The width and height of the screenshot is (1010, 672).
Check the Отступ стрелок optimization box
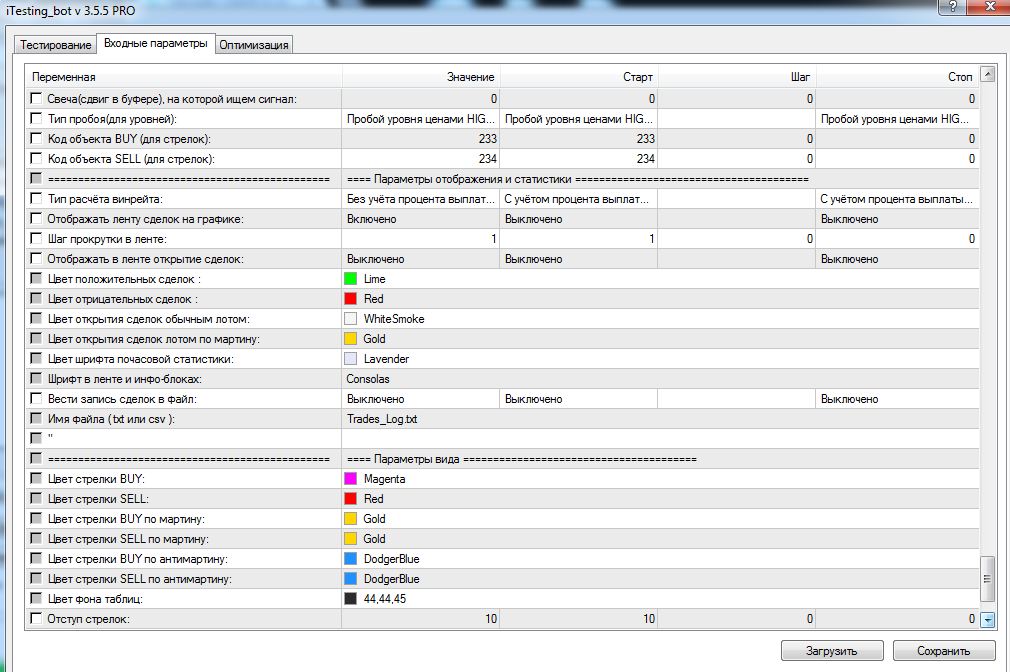37,619
